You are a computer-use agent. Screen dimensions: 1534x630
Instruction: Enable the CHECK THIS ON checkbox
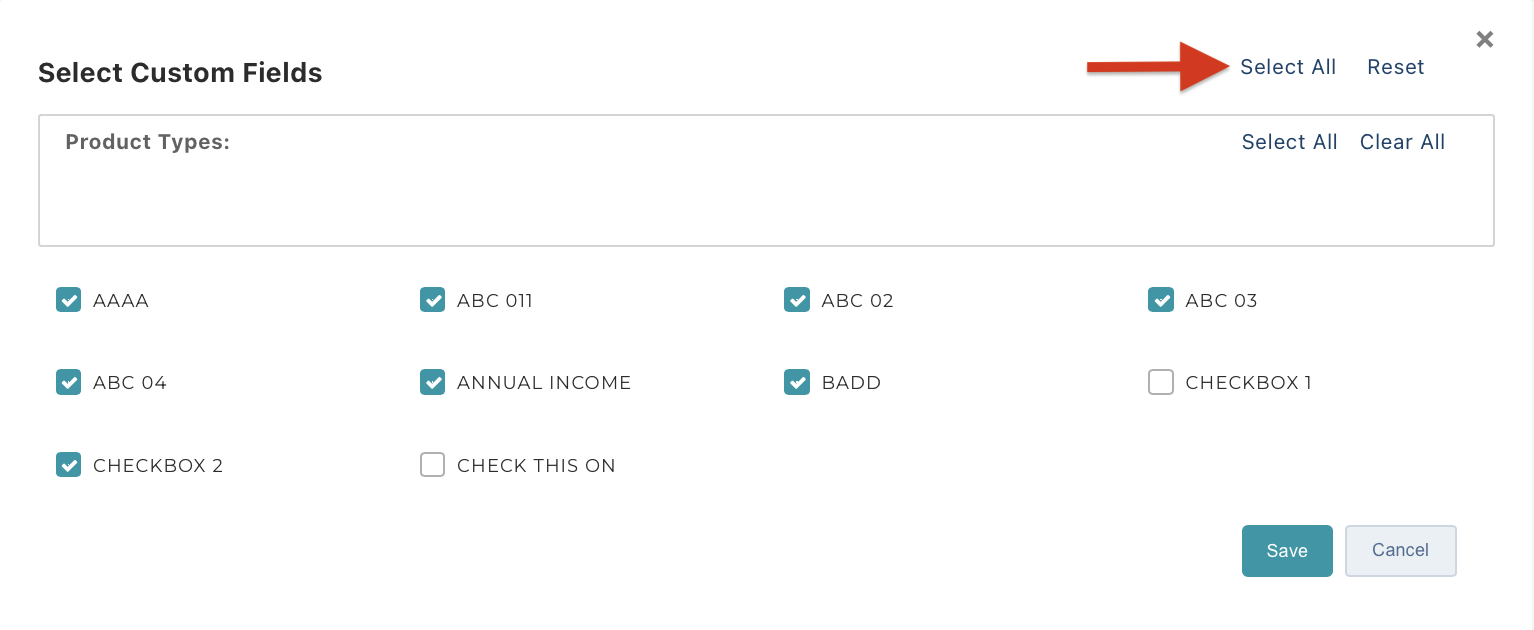tap(432, 465)
